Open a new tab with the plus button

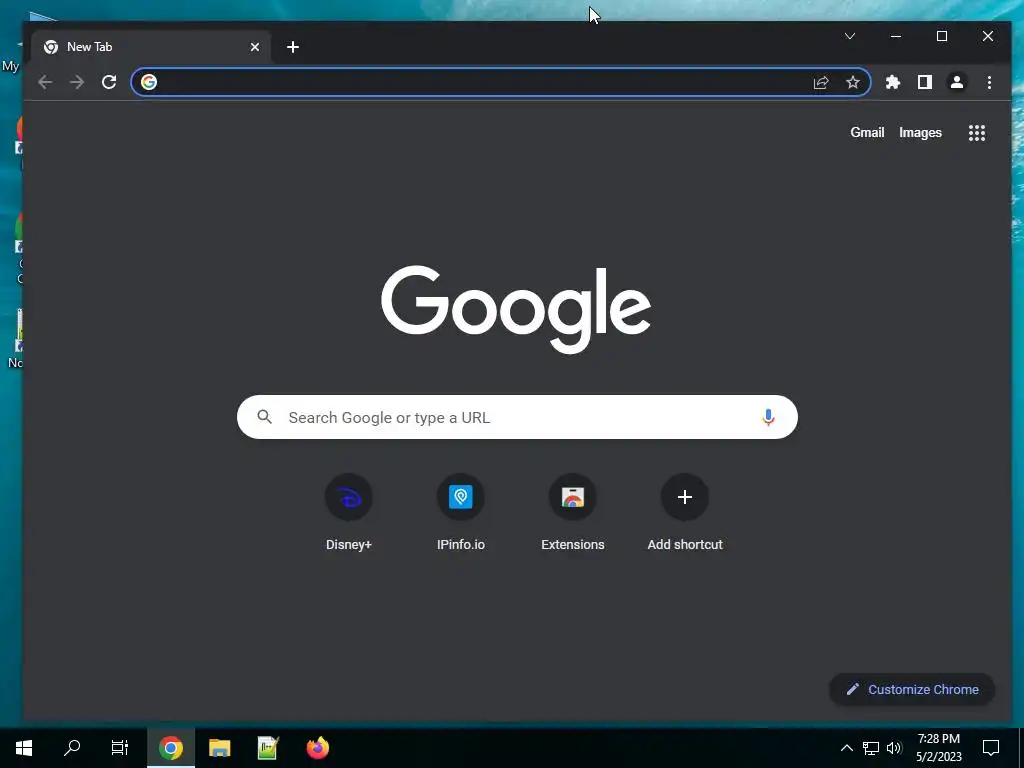pos(293,47)
